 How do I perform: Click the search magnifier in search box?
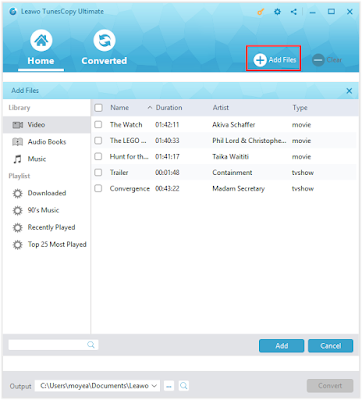click(x=91, y=345)
